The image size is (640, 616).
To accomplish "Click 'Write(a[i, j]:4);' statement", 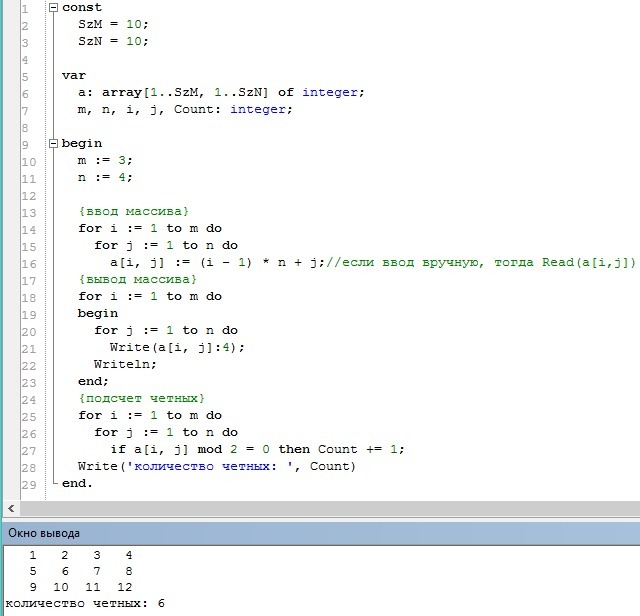I will [x=177, y=347].
